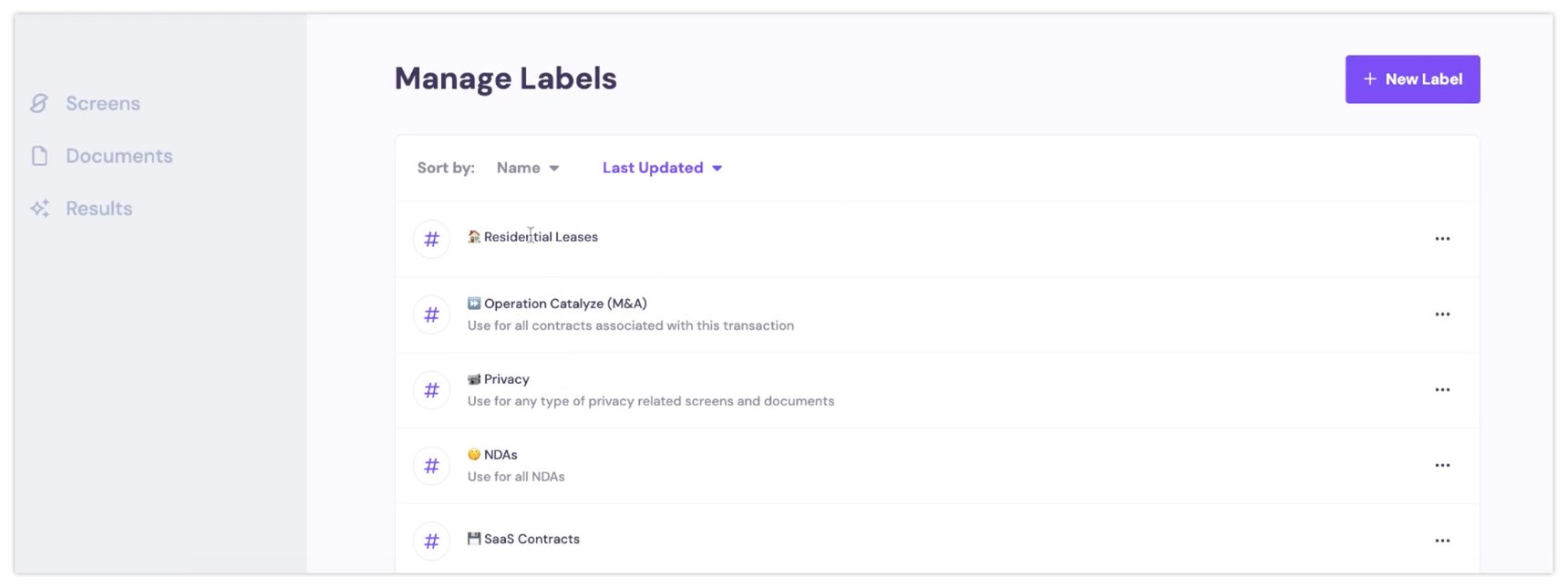
Task: Go to Screens in the sidebar
Action: pos(103,104)
